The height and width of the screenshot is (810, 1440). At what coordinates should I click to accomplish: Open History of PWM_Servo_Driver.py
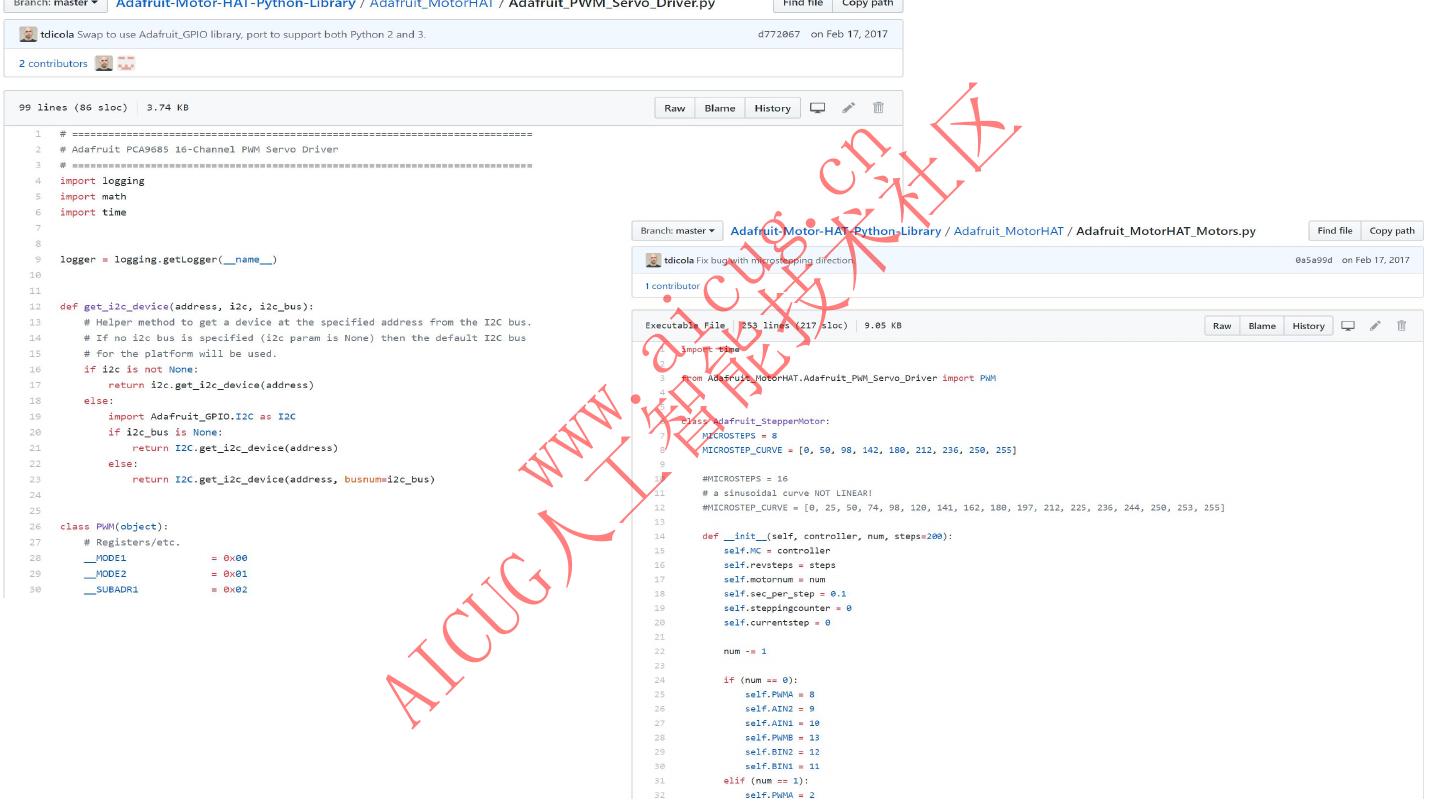click(x=772, y=108)
